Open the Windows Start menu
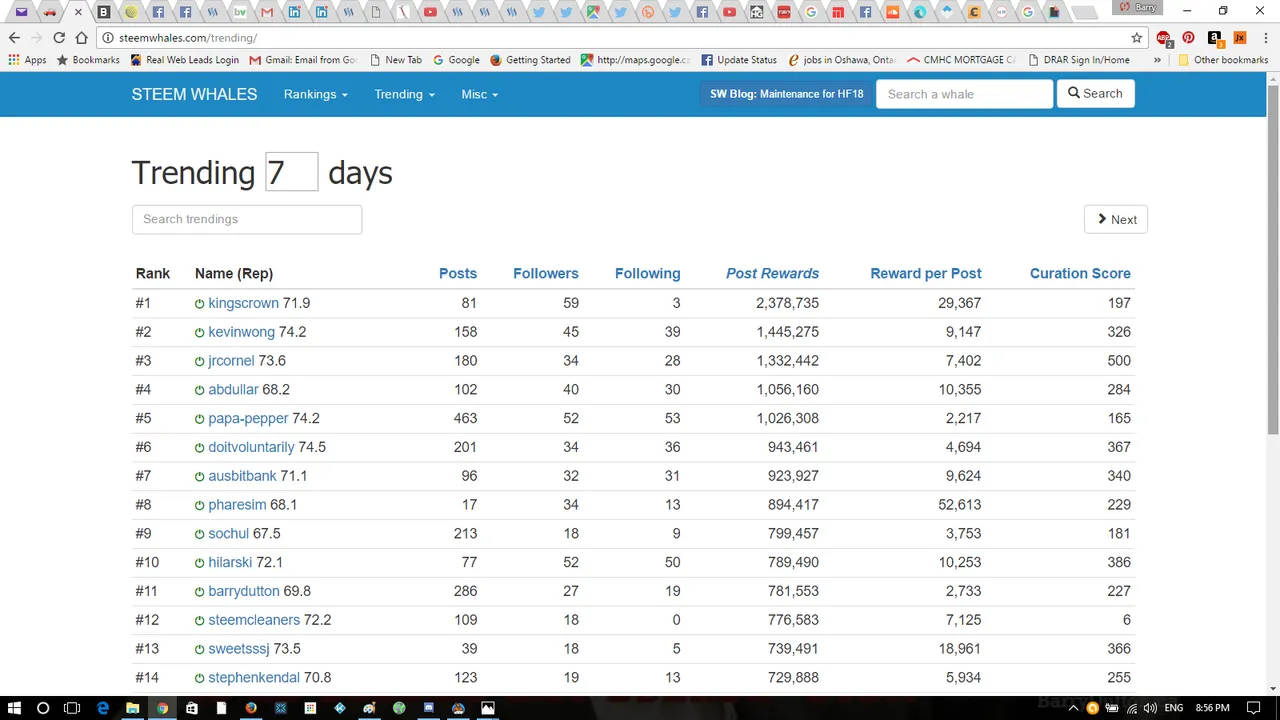The image size is (1280, 720). 14,708
